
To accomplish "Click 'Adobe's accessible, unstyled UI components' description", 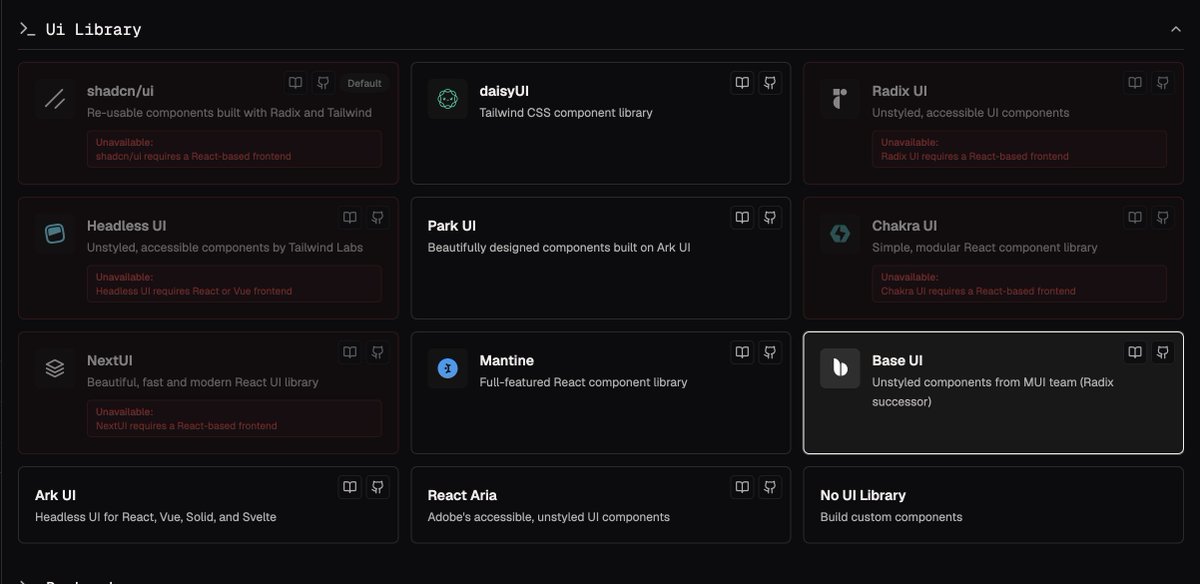I will [x=549, y=517].
